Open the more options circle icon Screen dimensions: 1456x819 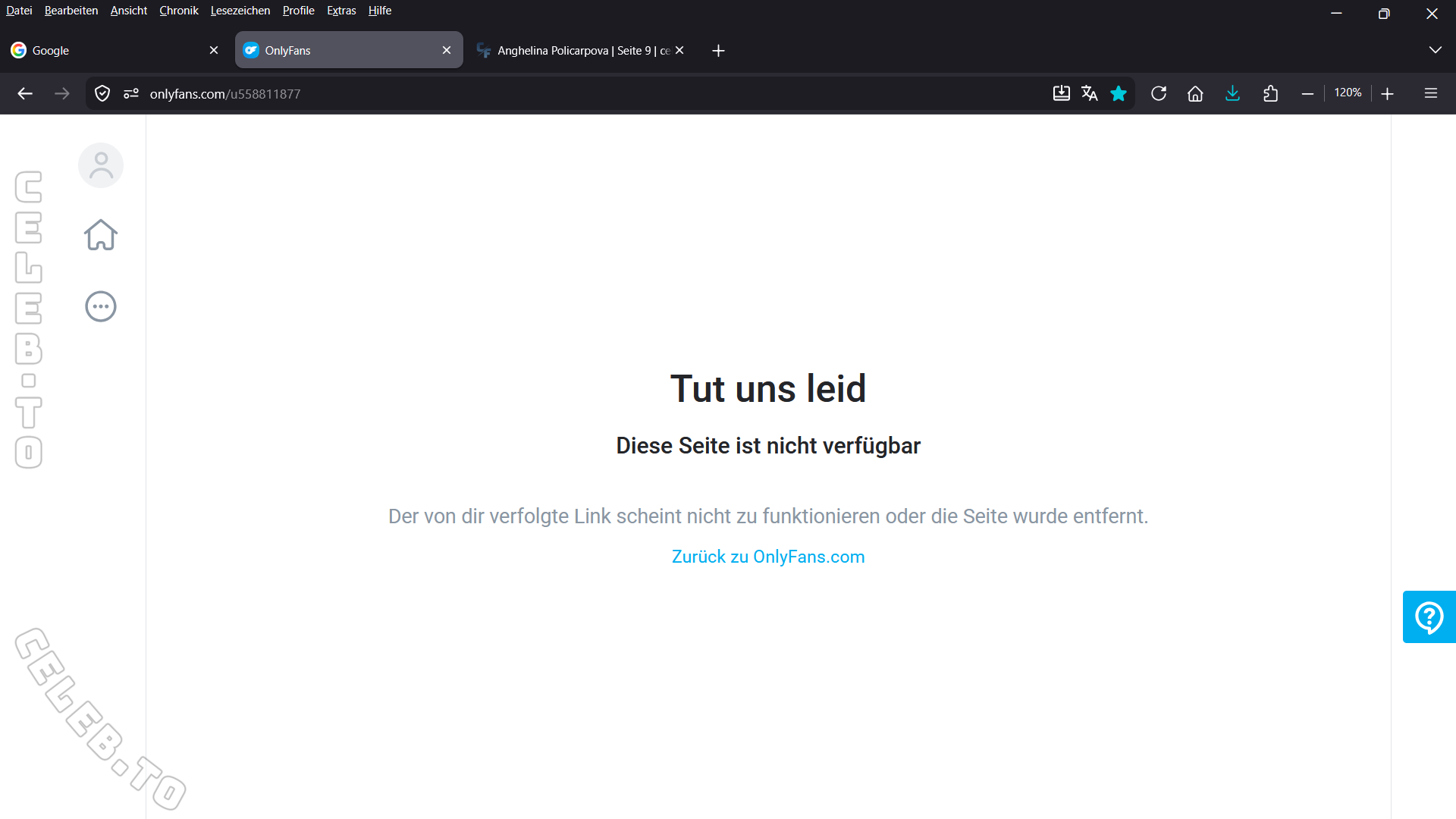100,306
